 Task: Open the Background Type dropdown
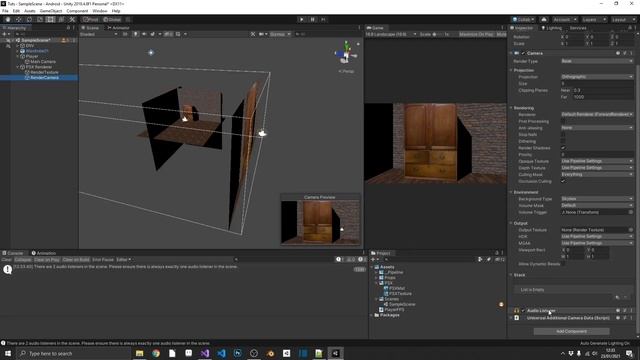pyautogui.click(x=597, y=199)
